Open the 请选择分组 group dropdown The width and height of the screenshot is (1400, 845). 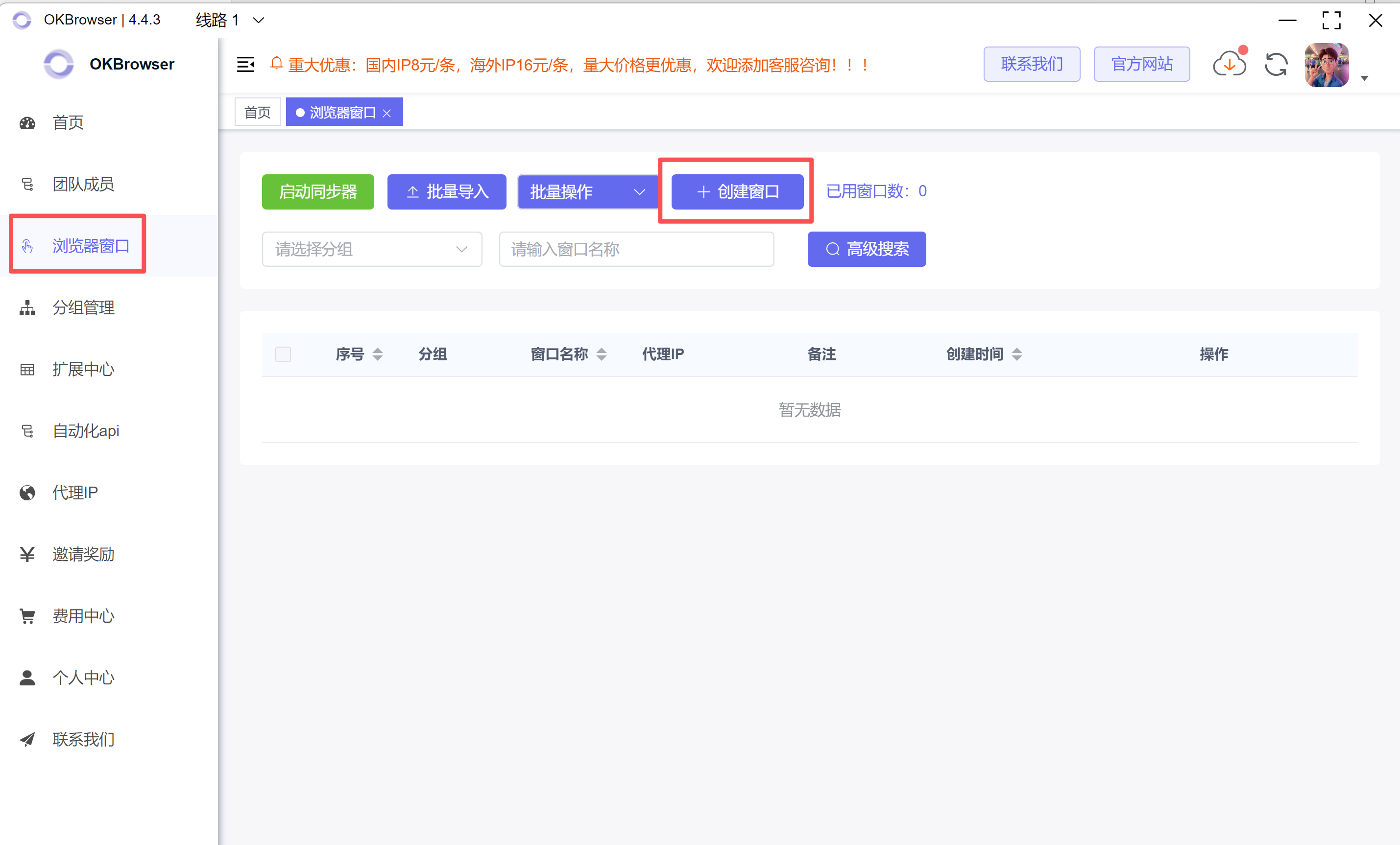372,249
